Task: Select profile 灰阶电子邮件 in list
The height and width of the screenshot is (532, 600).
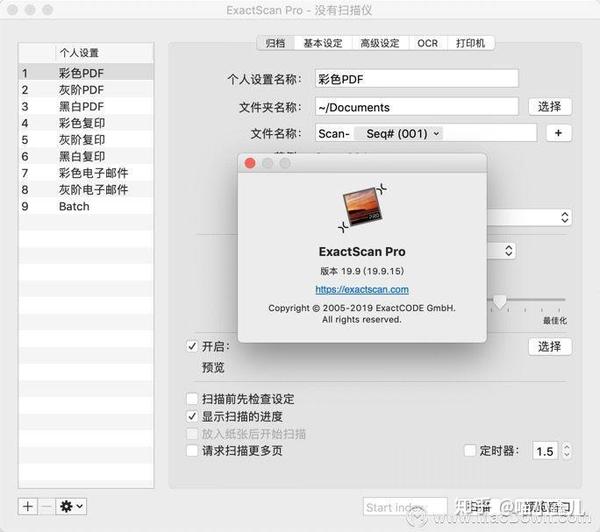Action: [x=86, y=189]
